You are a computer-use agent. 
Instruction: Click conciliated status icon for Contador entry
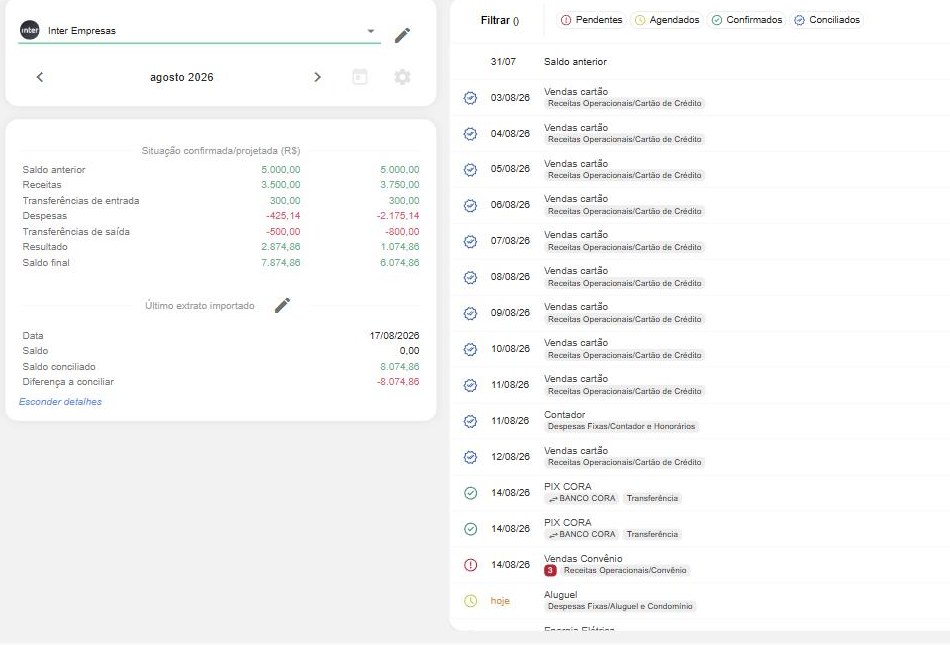pyautogui.click(x=470, y=421)
